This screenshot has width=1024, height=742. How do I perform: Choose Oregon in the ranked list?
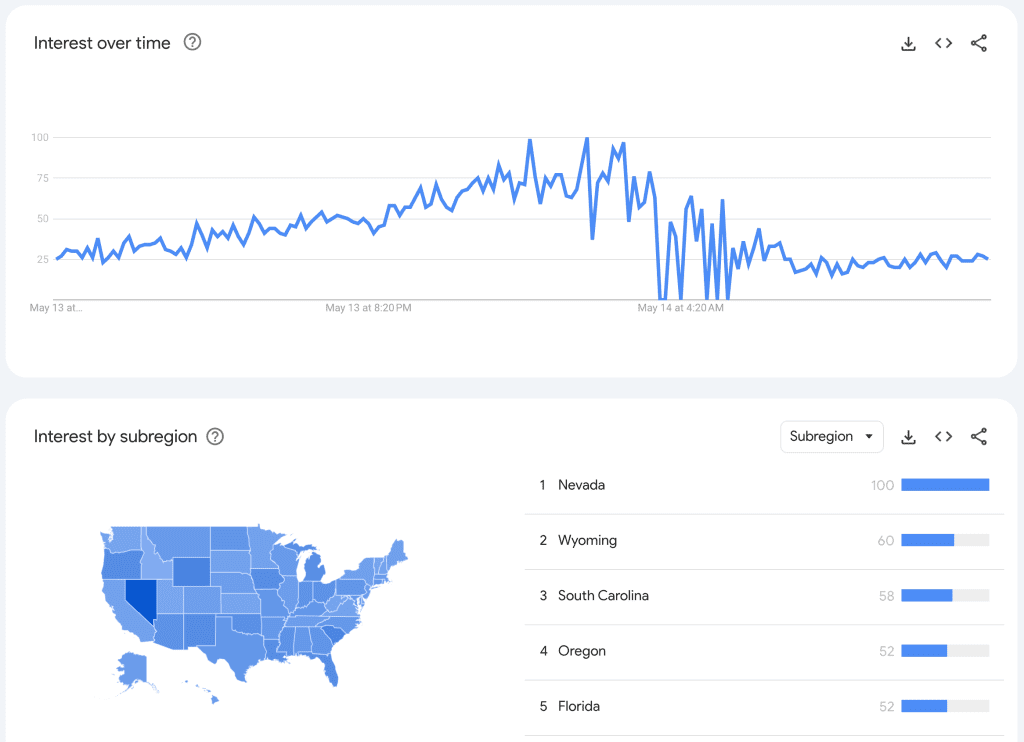582,651
